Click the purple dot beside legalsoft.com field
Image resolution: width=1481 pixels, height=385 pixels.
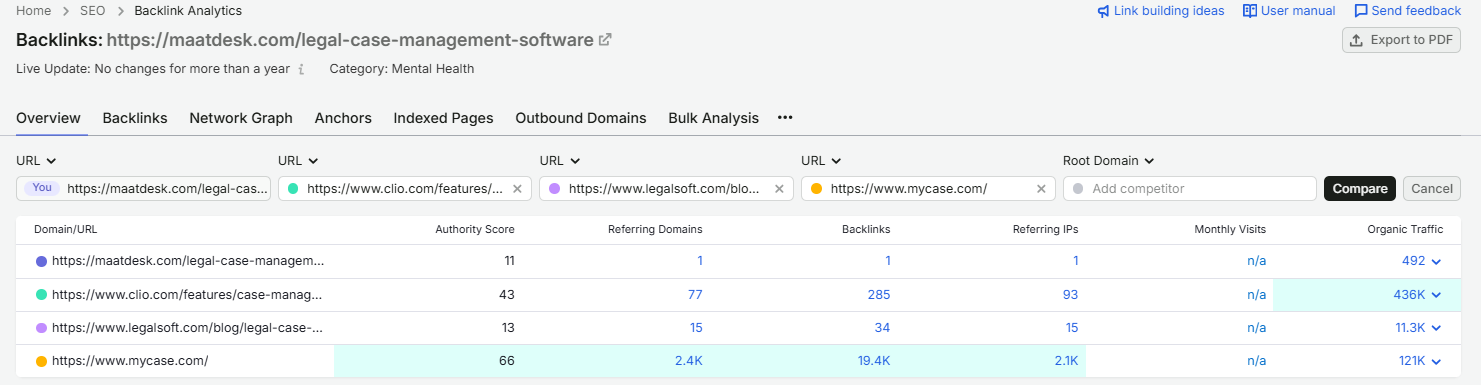(554, 189)
